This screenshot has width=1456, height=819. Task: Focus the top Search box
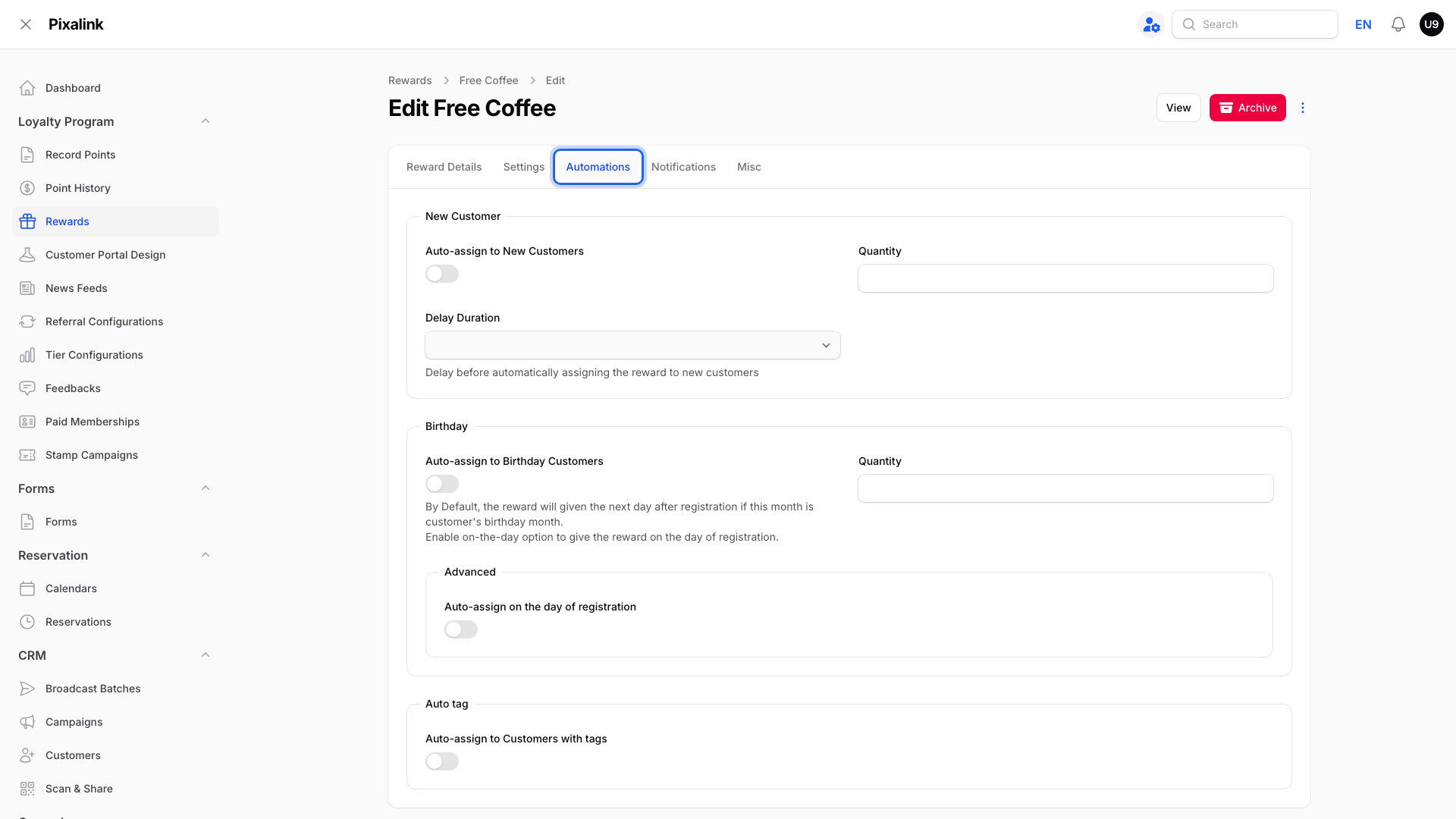coord(1255,24)
